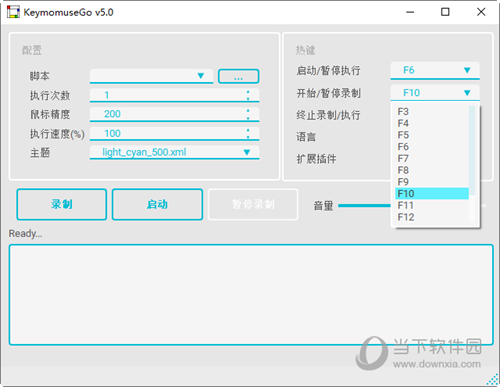Open the 启动/暂停执行 F6 hotkey dropdown
Image resolution: width=500 pixels, height=387 pixels.
pos(435,71)
